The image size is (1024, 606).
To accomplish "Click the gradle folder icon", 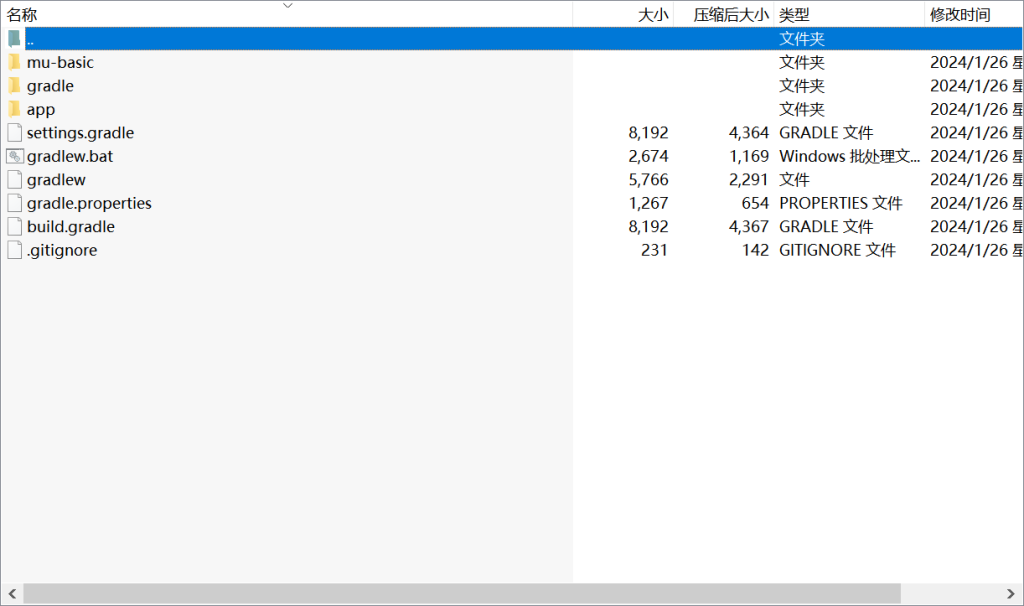I will 14,86.
